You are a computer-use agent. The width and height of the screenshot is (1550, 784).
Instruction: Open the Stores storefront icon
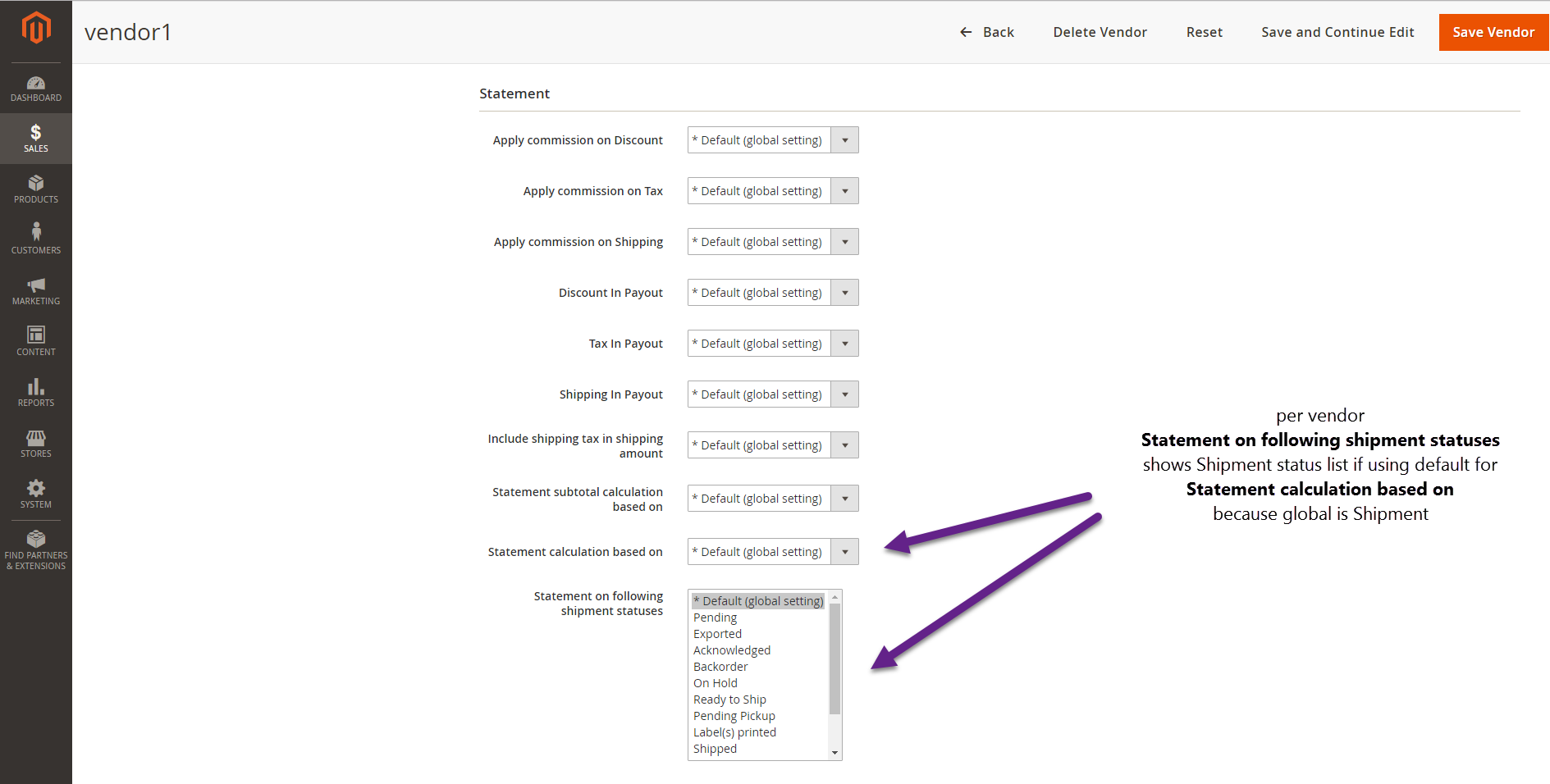pos(36,438)
